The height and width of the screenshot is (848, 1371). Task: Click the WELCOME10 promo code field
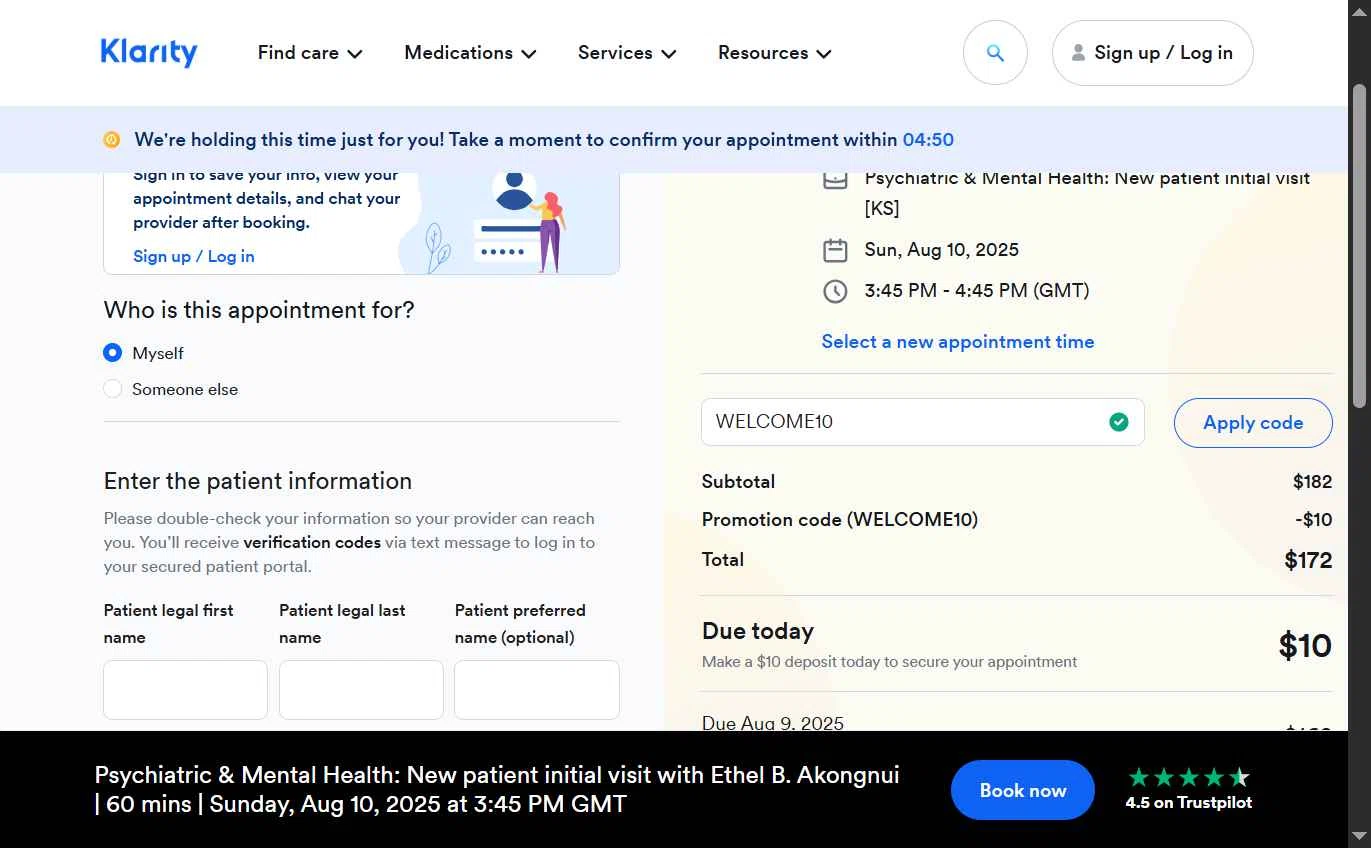(x=923, y=422)
